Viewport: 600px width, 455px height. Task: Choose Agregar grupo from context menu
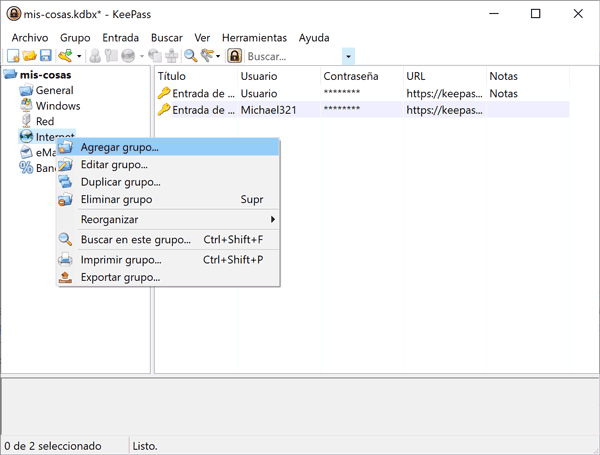pyautogui.click(x=168, y=147)
